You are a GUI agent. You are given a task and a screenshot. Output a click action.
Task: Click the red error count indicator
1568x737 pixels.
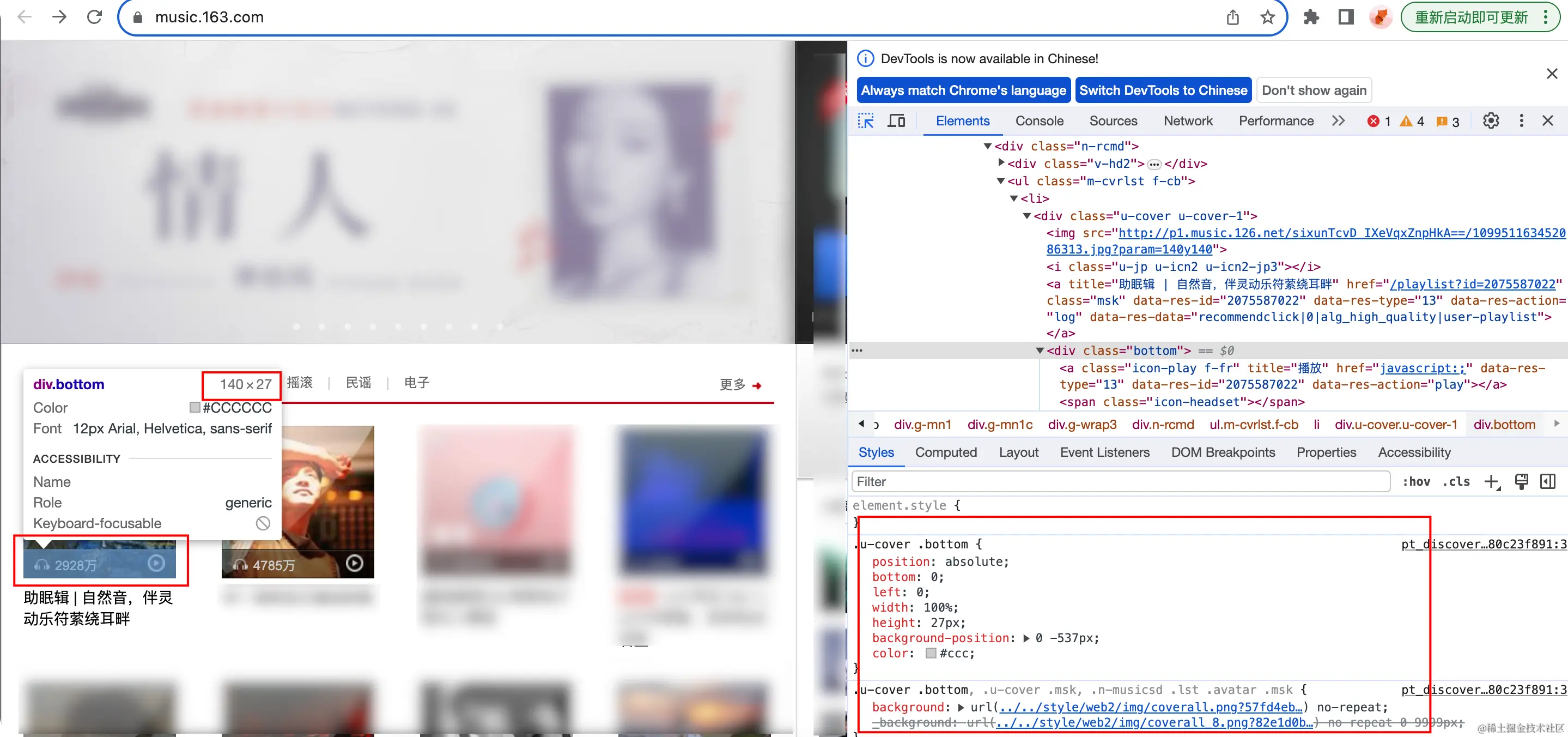tap(1379, 121)
